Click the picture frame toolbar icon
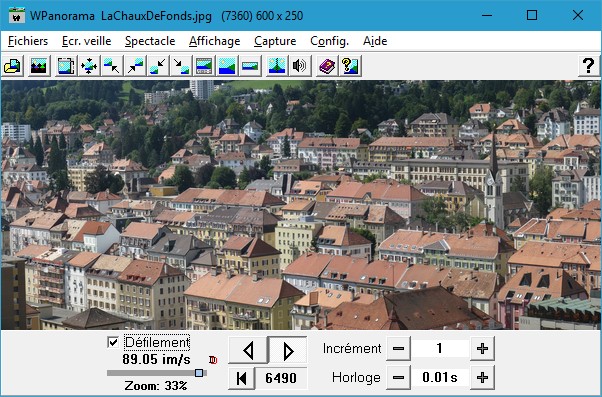This screenshot has height=397, width=602. (66, 66)
